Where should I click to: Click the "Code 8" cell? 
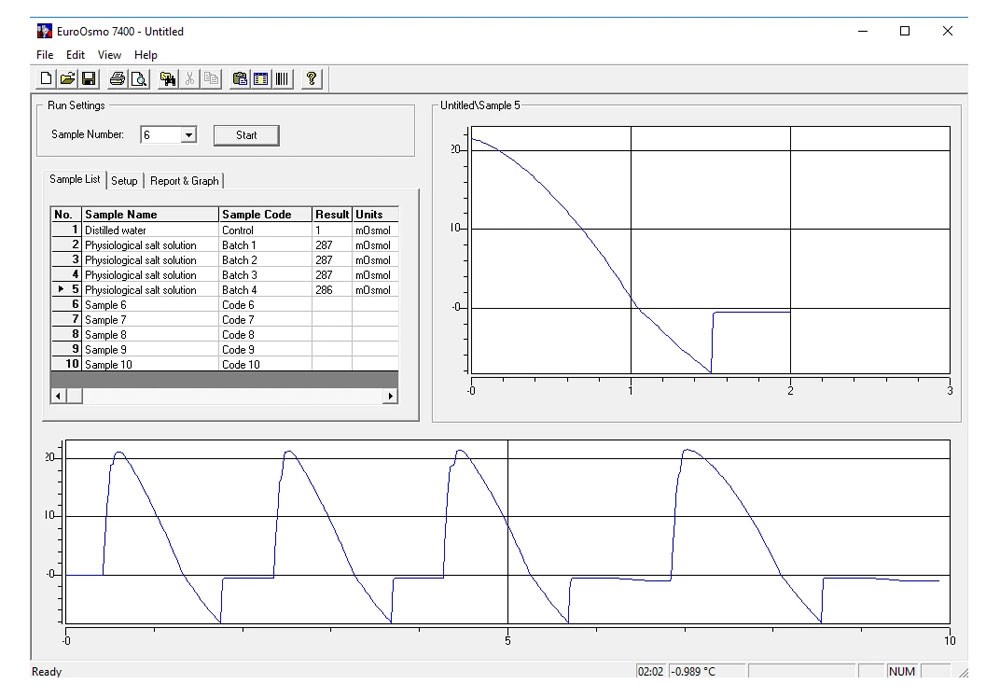point(265,335)
